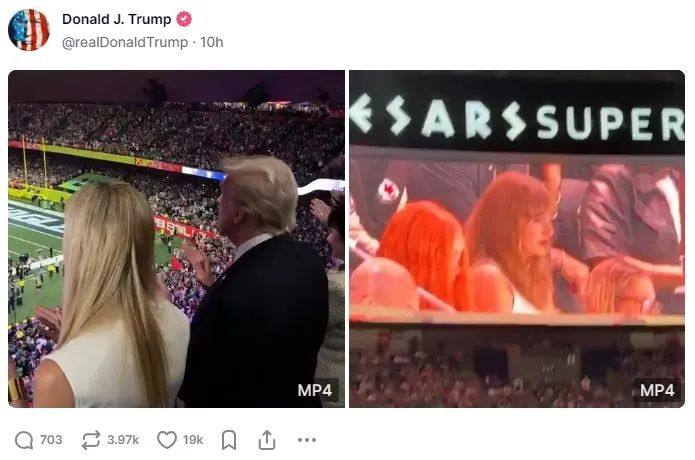Play the jumbotron video on right
Image resolution: width=695 pixels, height=460 pixels.
(517, 239)
